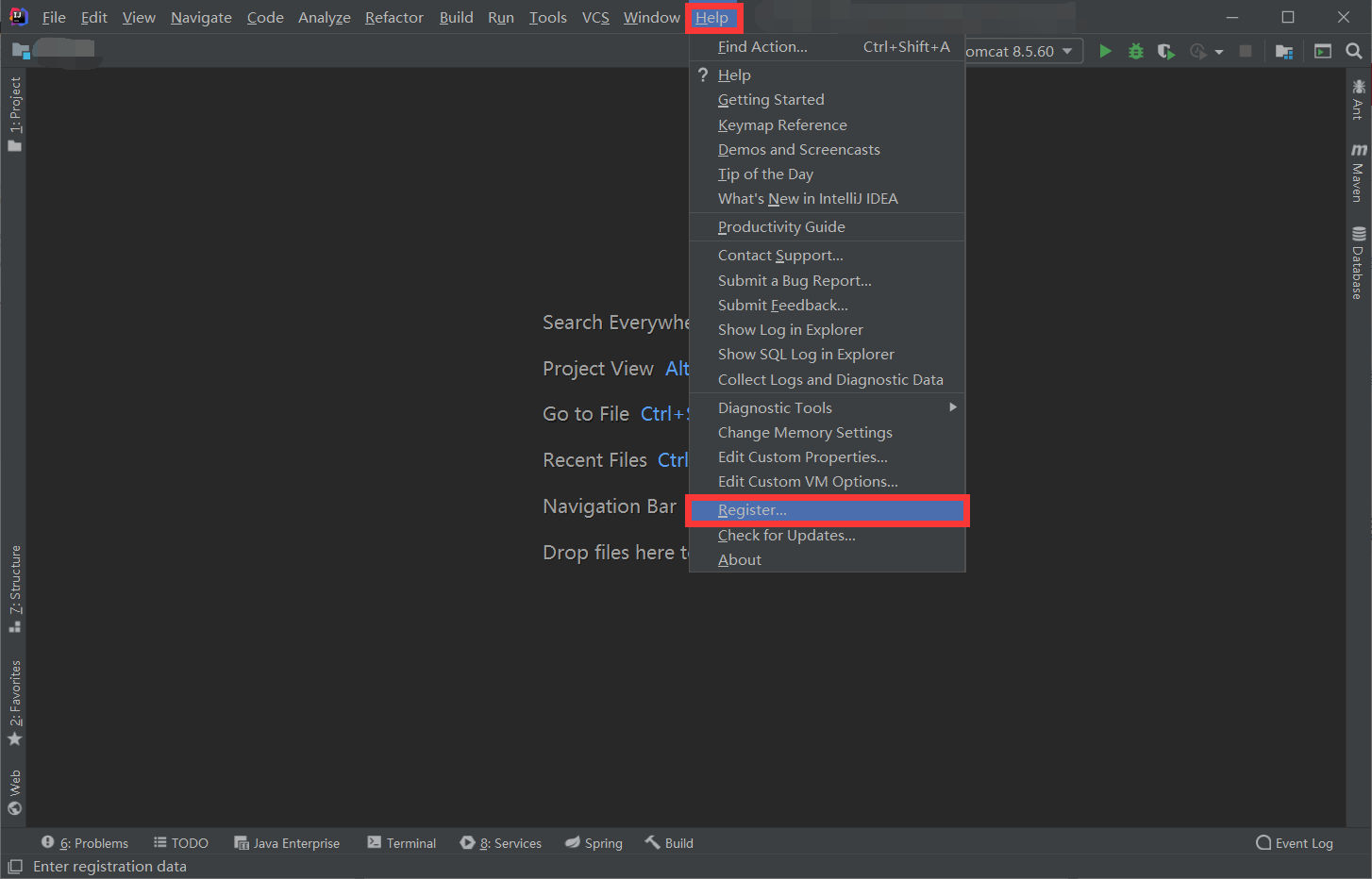Open the 6: Problems tool window

coord(85,843)
